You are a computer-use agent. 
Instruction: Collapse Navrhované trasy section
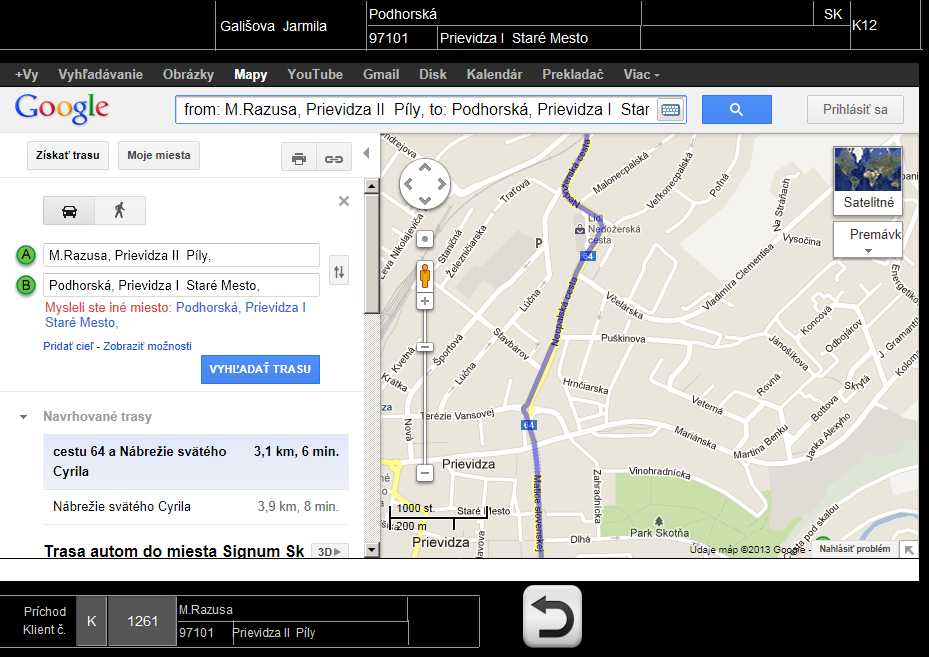[23, 417]
